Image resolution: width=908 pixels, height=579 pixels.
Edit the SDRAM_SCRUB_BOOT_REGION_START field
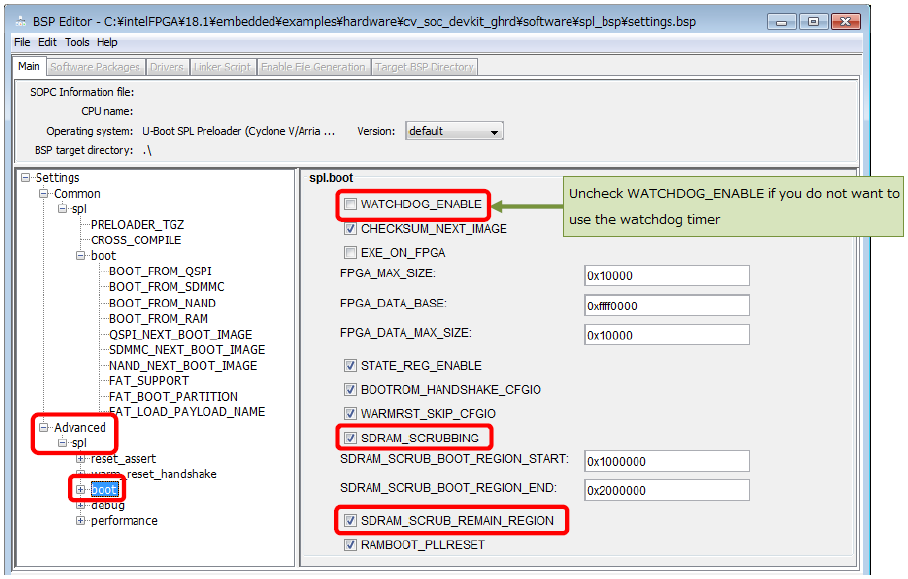tap(666, 461)
